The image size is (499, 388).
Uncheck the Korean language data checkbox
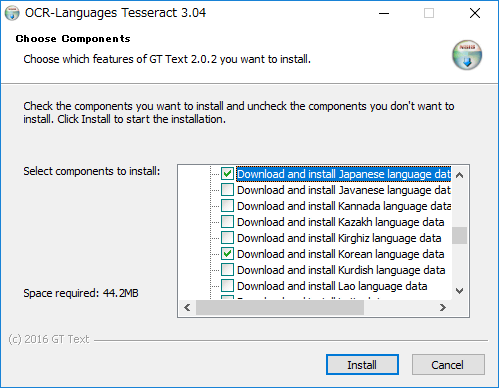227,254
